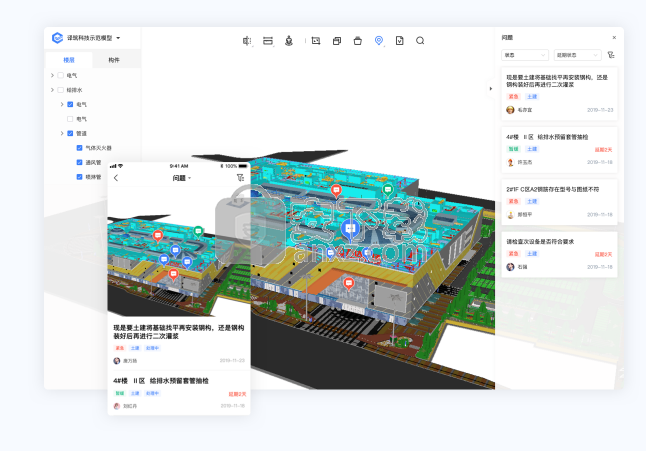
Task: Tap the lower red marker in phone preview
Action: (x=173, y=274)
